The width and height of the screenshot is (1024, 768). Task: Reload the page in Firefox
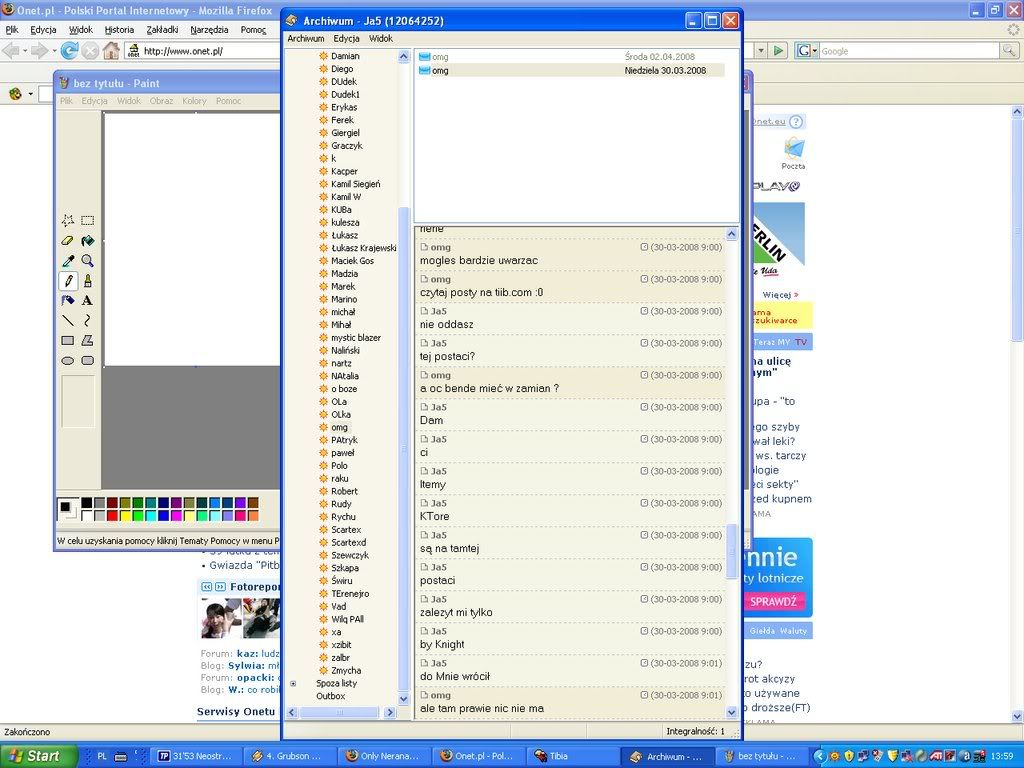click(x=69, y=50)
